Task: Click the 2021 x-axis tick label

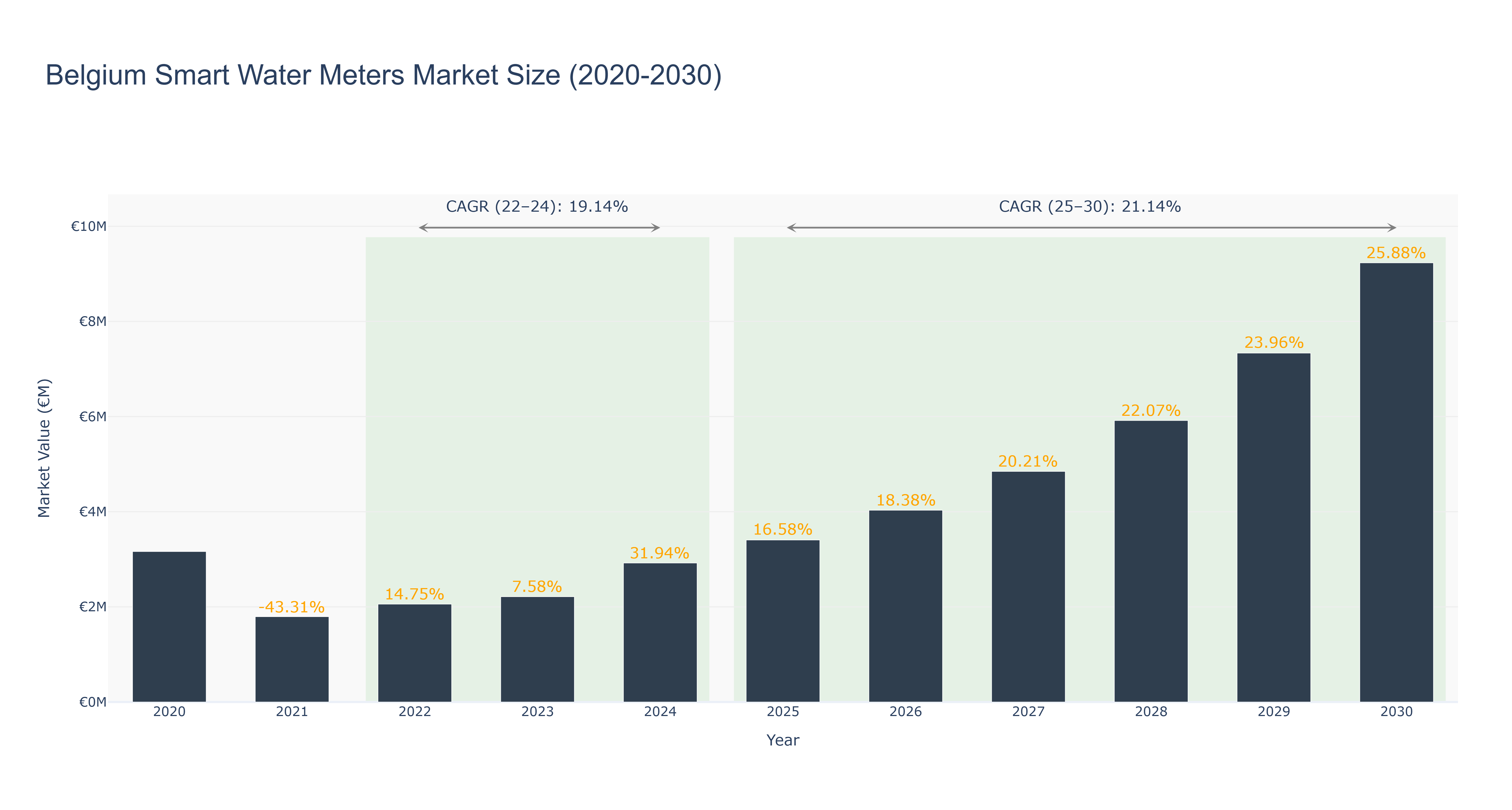Action: coord(292,712)
